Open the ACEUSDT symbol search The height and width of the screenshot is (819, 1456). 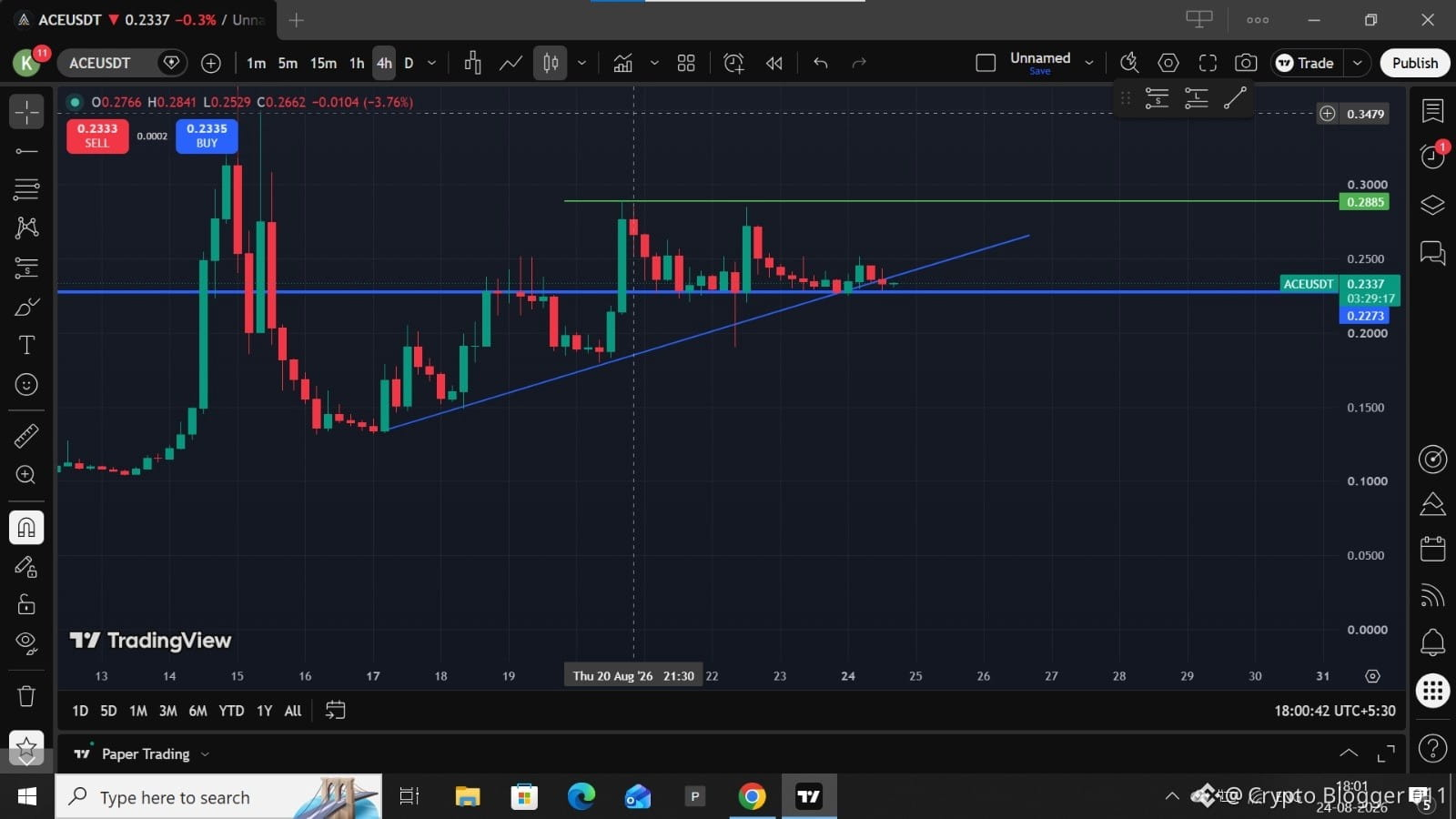pos(100,63)
